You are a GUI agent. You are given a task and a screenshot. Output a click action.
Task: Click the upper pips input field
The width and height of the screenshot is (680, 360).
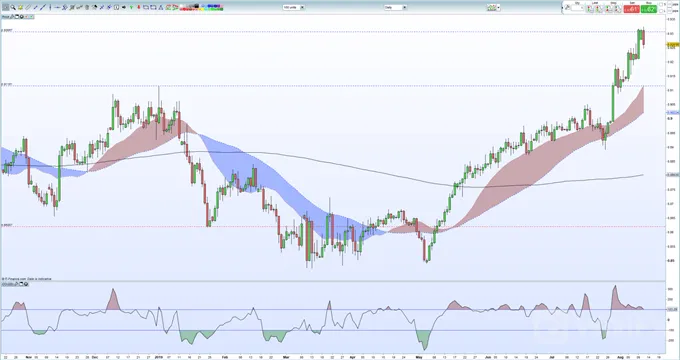coord(670,4)
